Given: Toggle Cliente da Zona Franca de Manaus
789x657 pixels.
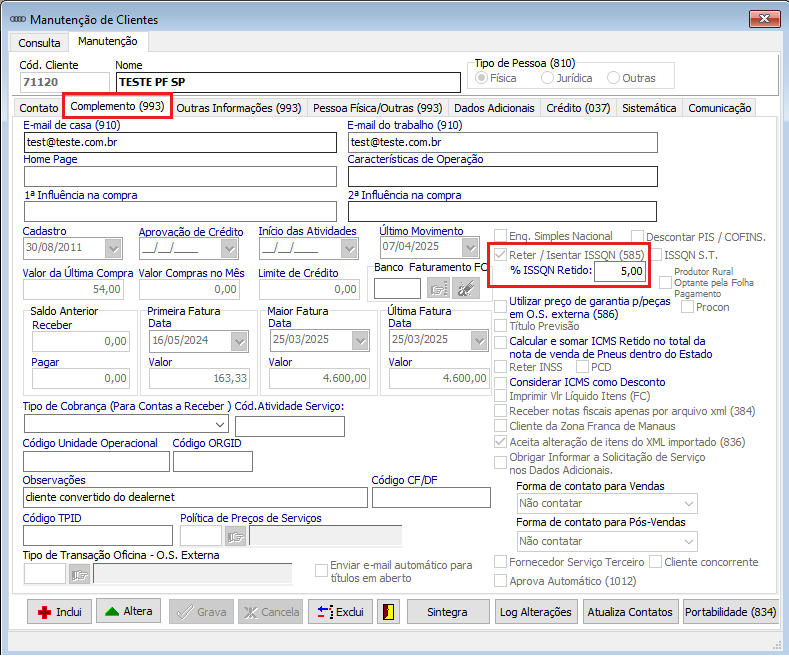Looking at the screenshot, I should [x=500, y=426].
